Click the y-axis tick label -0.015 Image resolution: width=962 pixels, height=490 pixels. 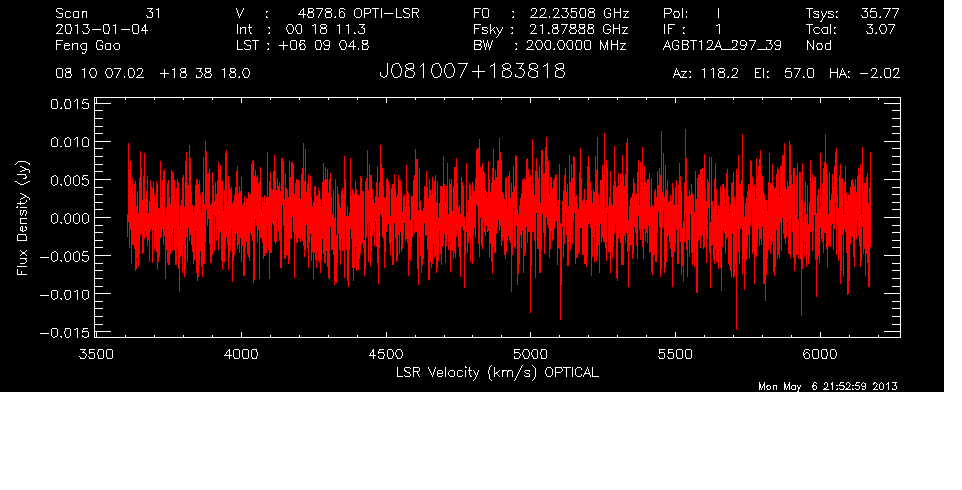click(65, 333)
